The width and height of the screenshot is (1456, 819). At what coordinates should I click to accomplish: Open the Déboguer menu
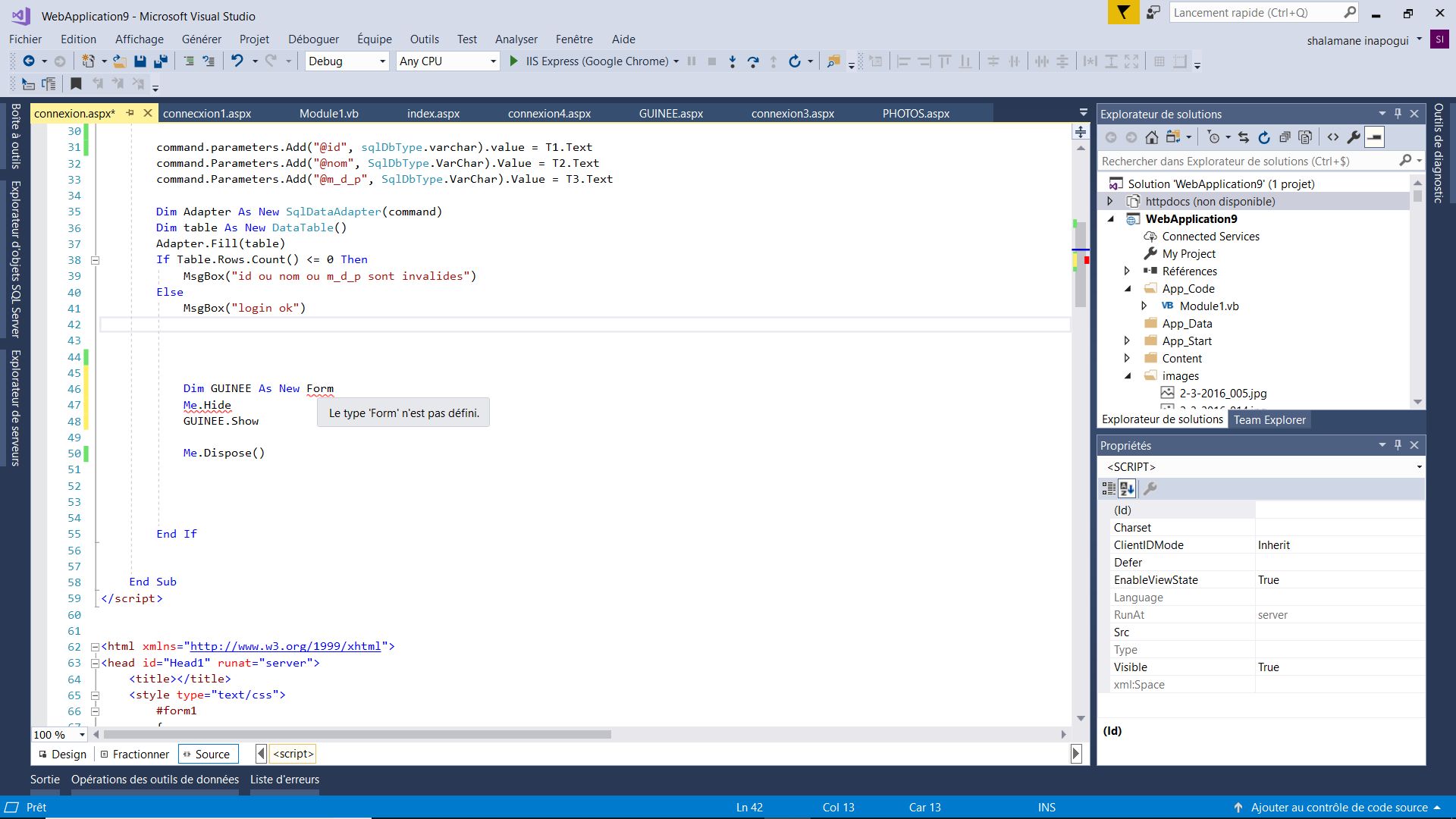click(x=313, y=39)
